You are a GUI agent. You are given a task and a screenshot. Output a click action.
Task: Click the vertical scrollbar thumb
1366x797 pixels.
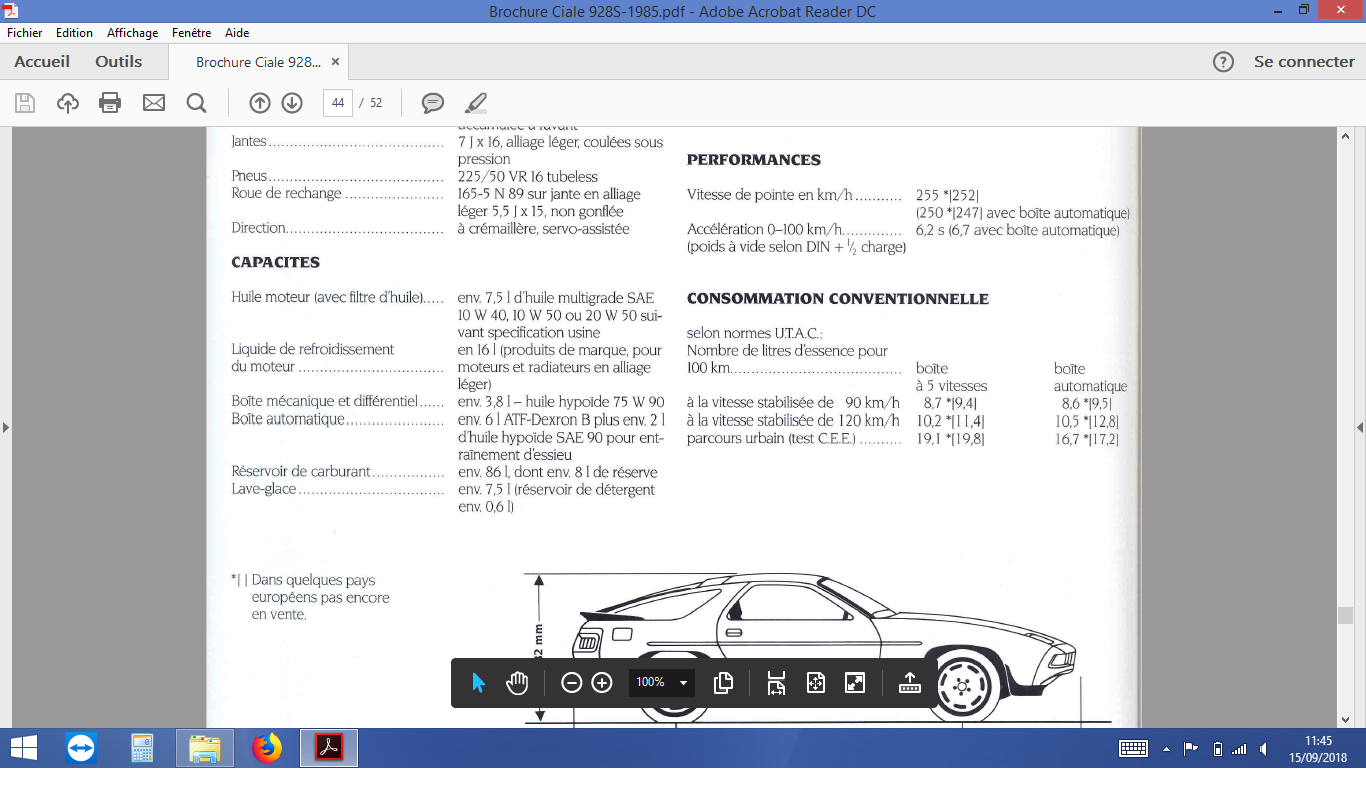(x=1345, y=616)
